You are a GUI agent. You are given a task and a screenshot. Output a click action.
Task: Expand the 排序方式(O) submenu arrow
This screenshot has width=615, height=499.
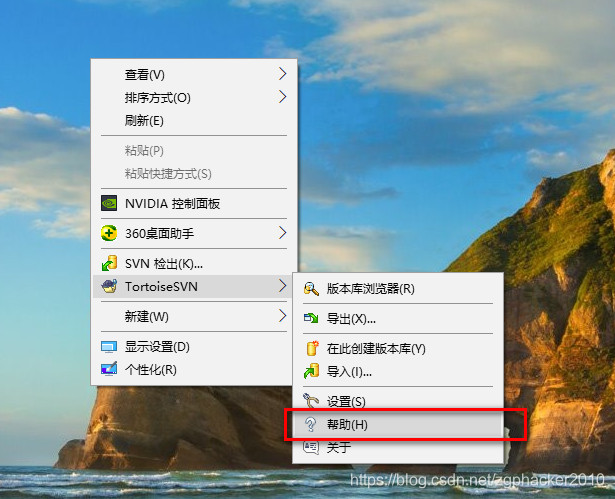(282, 97)
